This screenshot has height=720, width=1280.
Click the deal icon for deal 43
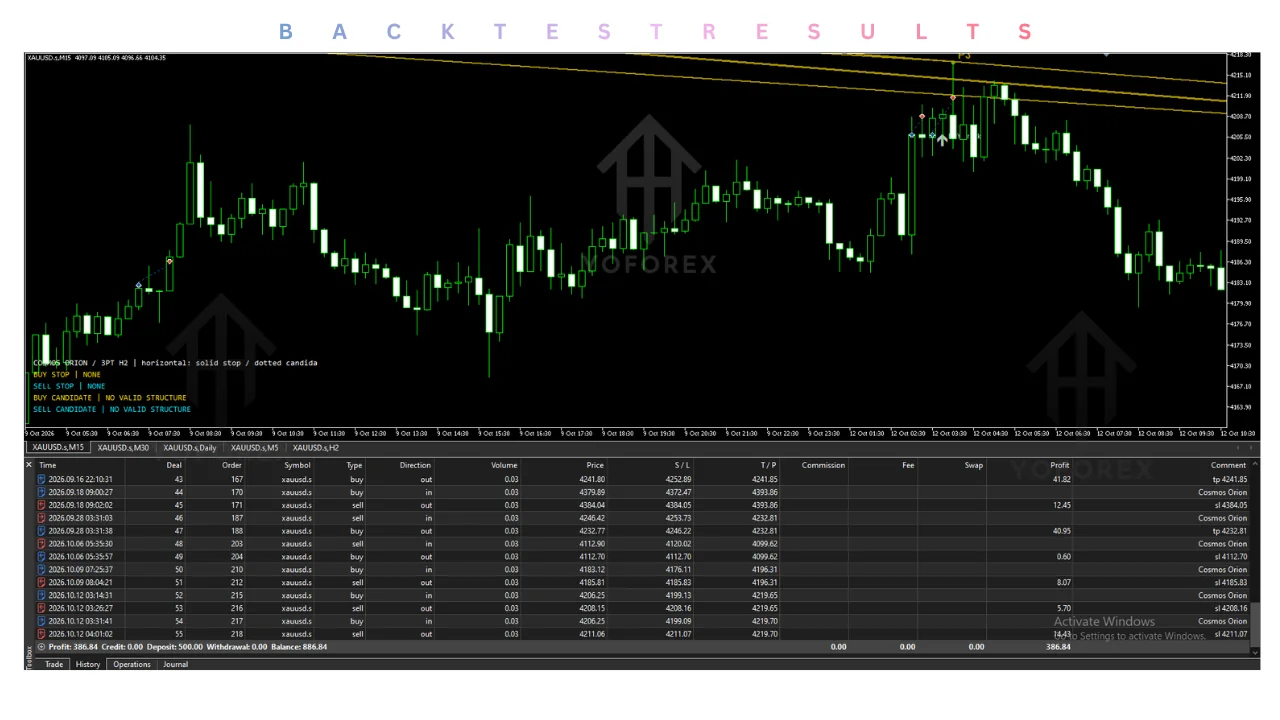tap(41, 479)
